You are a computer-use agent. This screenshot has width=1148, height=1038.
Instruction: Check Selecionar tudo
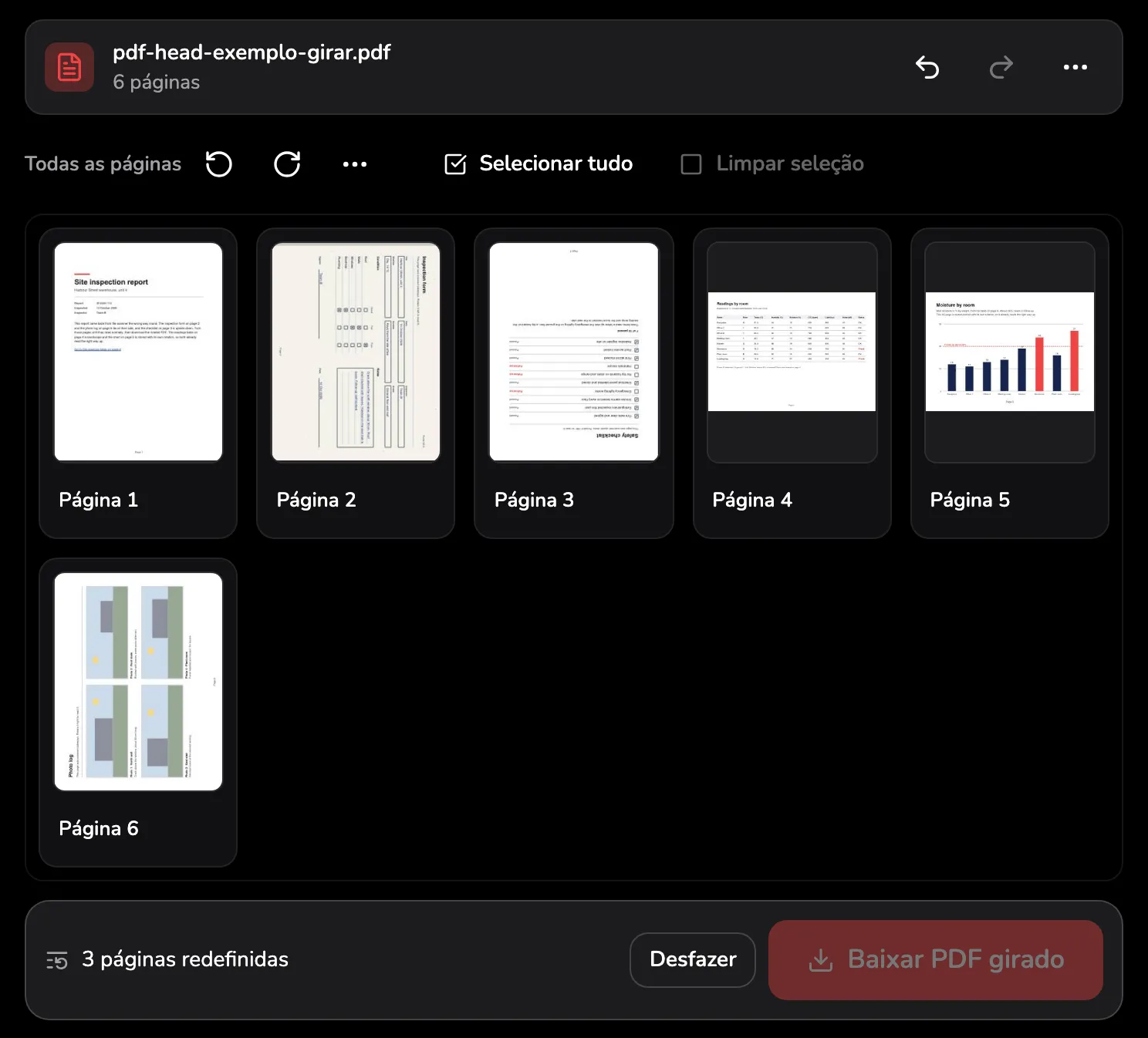(539, 163)
